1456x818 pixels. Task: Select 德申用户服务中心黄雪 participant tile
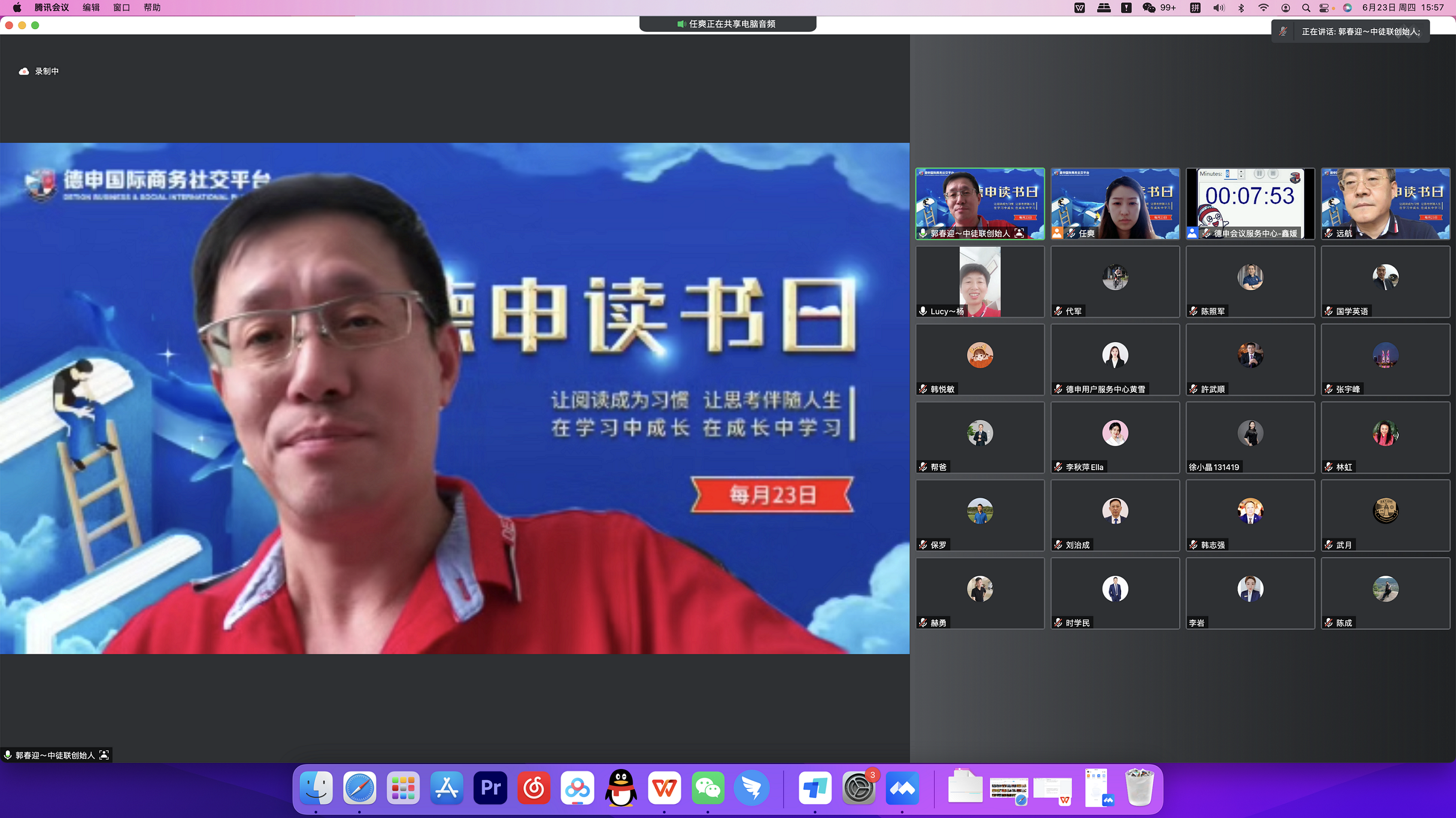1115,360
